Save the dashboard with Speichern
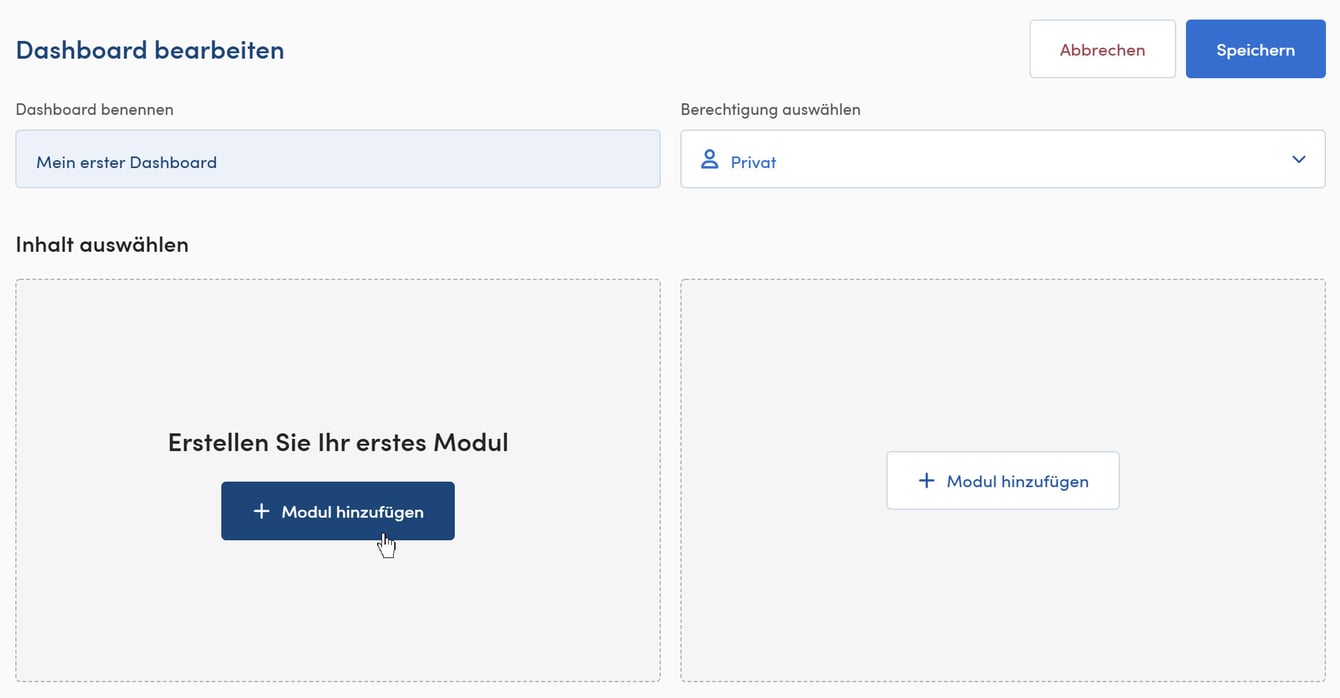Viewport: 1340px width, 698px height. [1255, 48]
